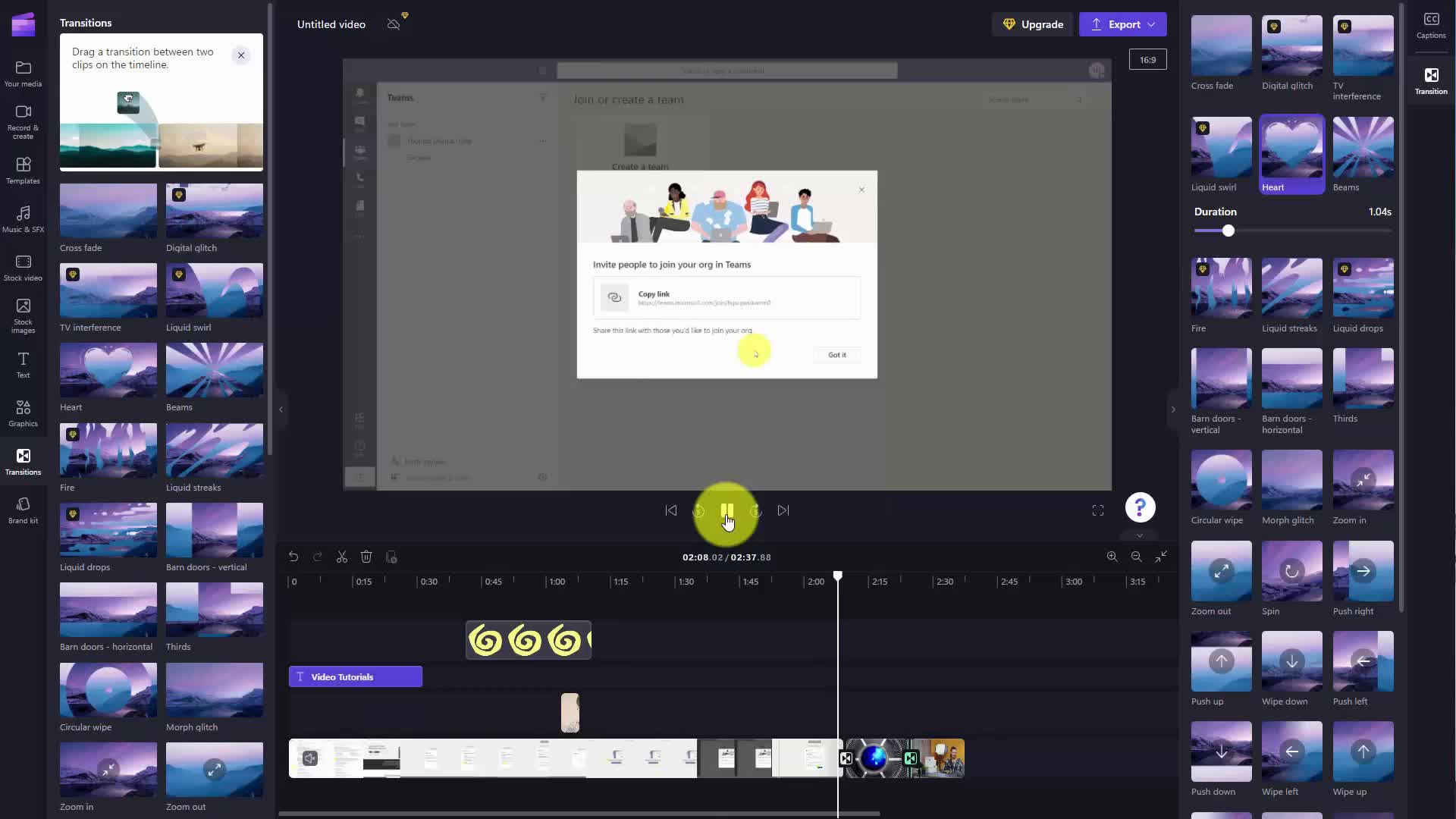Zoom in on the timeline
This screenshot has height=819, width=1456.
point(1112,557)
